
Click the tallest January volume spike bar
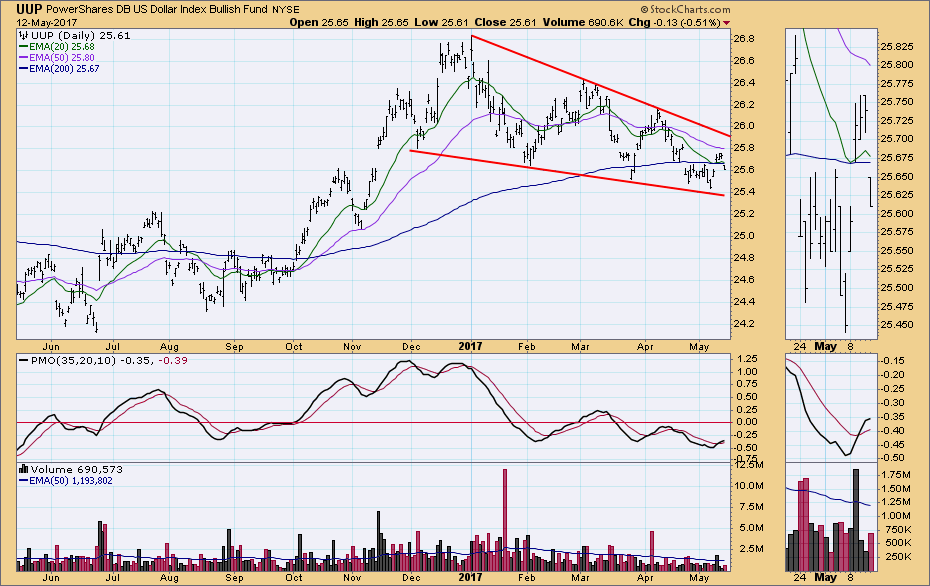[x=505, y=520]
